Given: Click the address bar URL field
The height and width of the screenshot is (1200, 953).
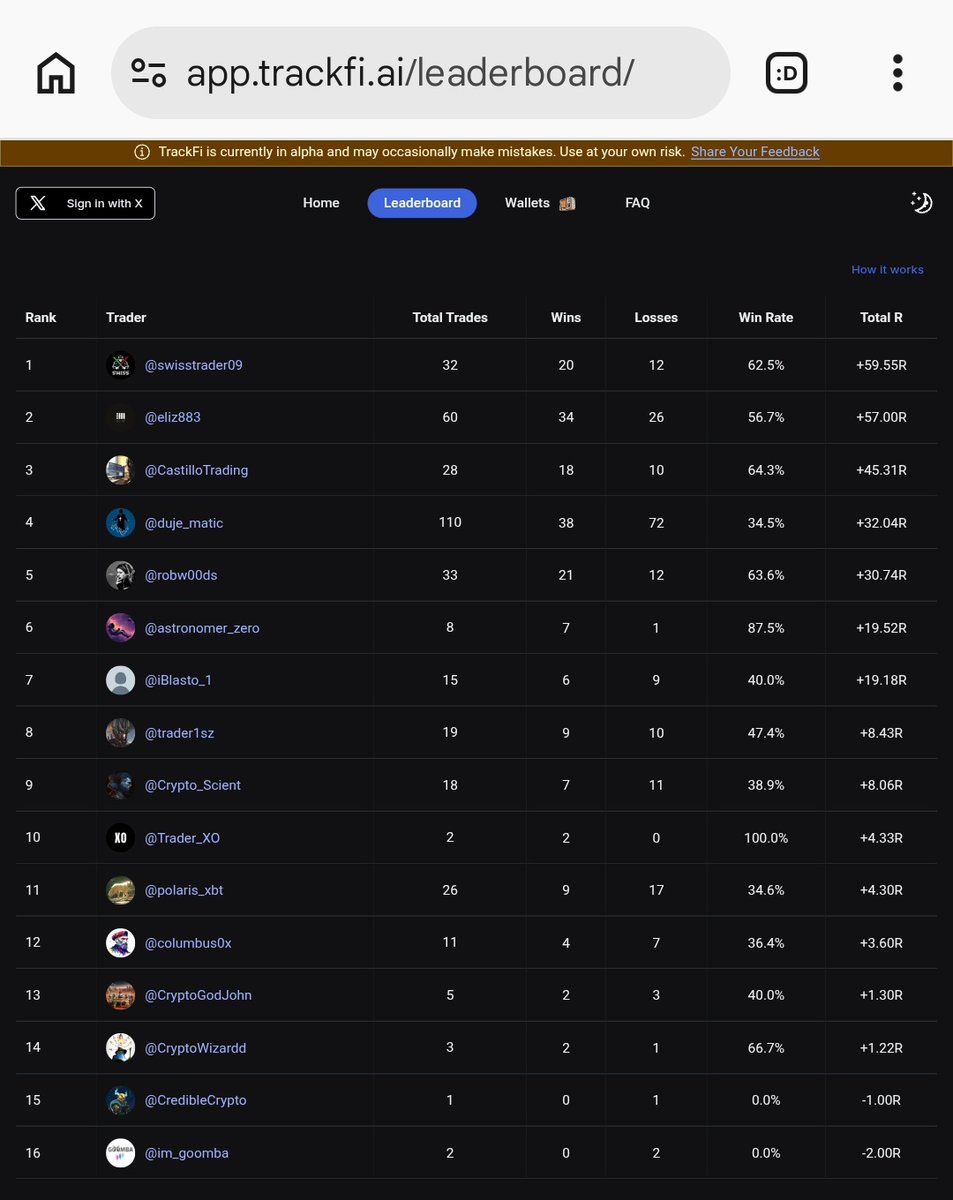Looking at the screenshot, I should point(420,73).
